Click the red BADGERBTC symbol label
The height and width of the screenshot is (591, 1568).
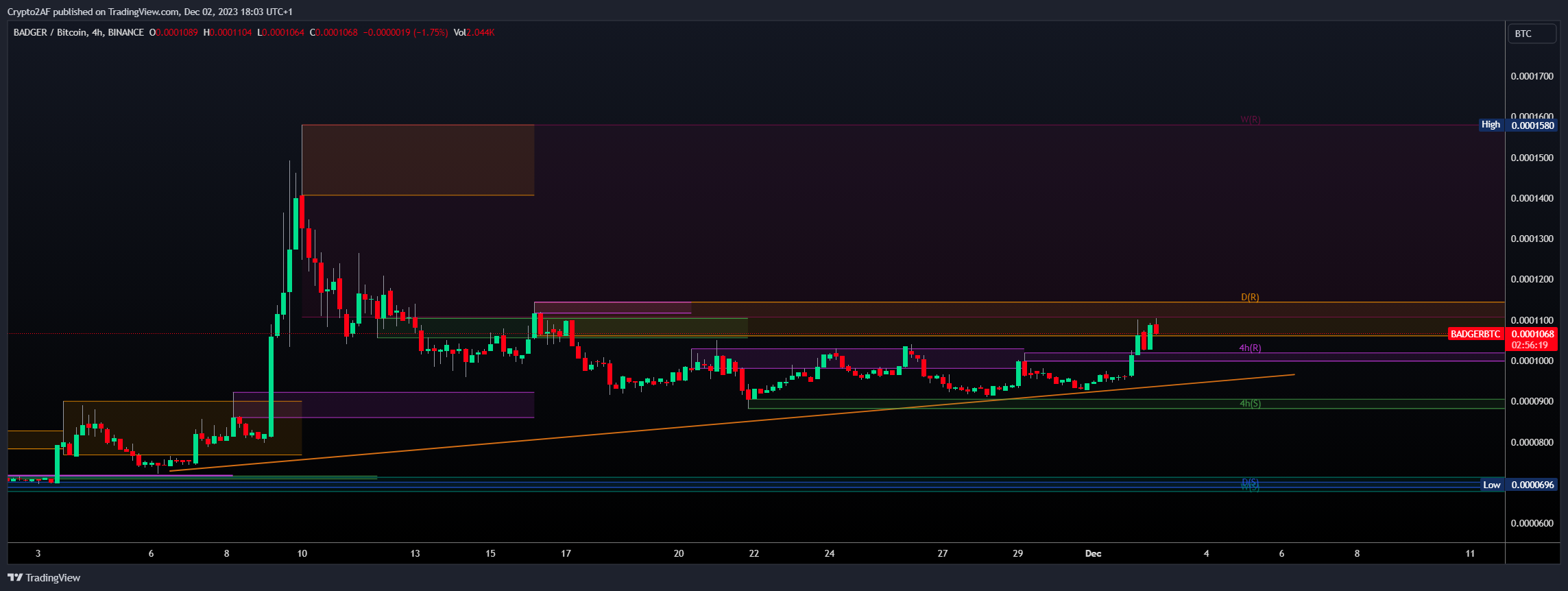click(x=1475, y=334)
